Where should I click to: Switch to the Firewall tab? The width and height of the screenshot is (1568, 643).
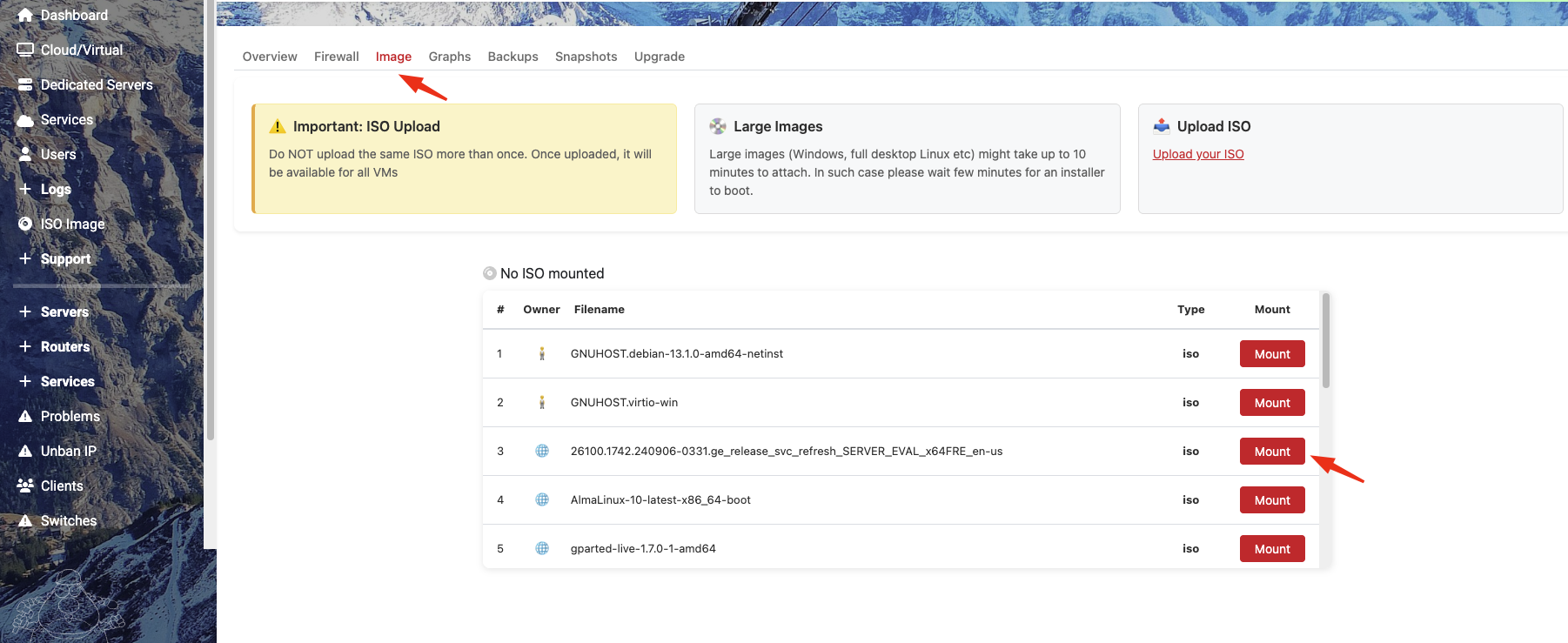tap(336, 57)
